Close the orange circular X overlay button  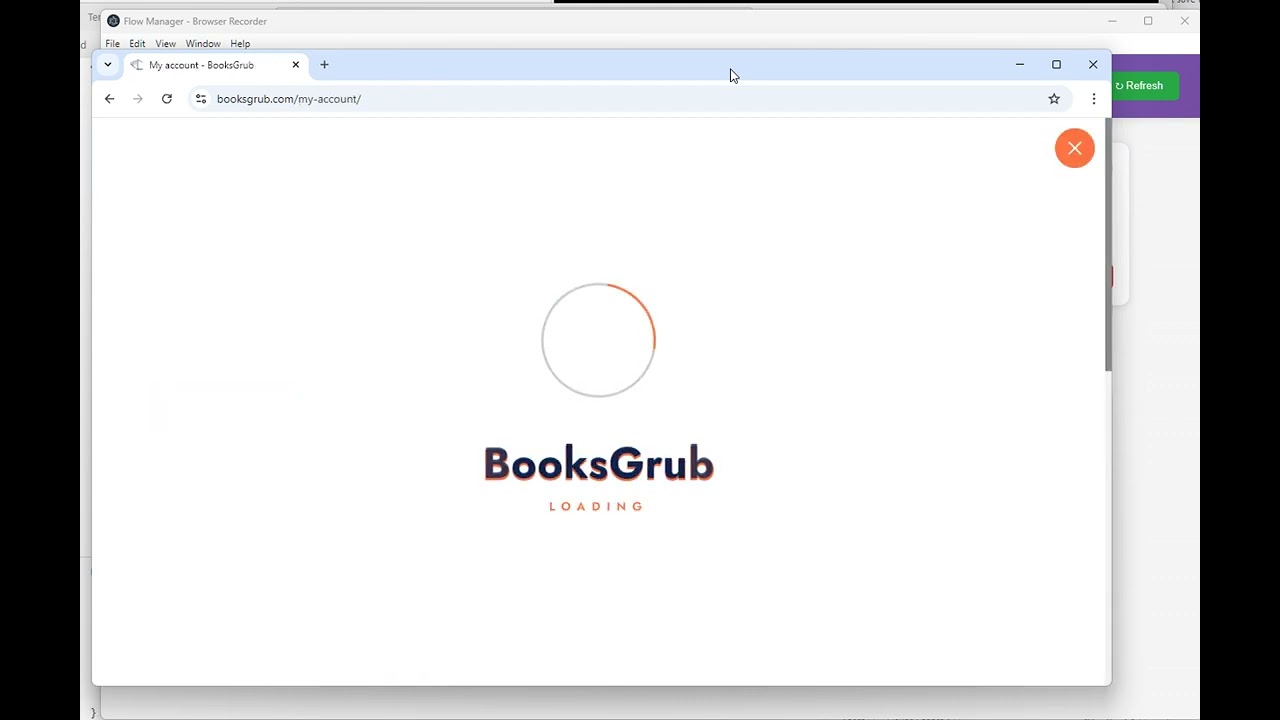(1074, 148)
